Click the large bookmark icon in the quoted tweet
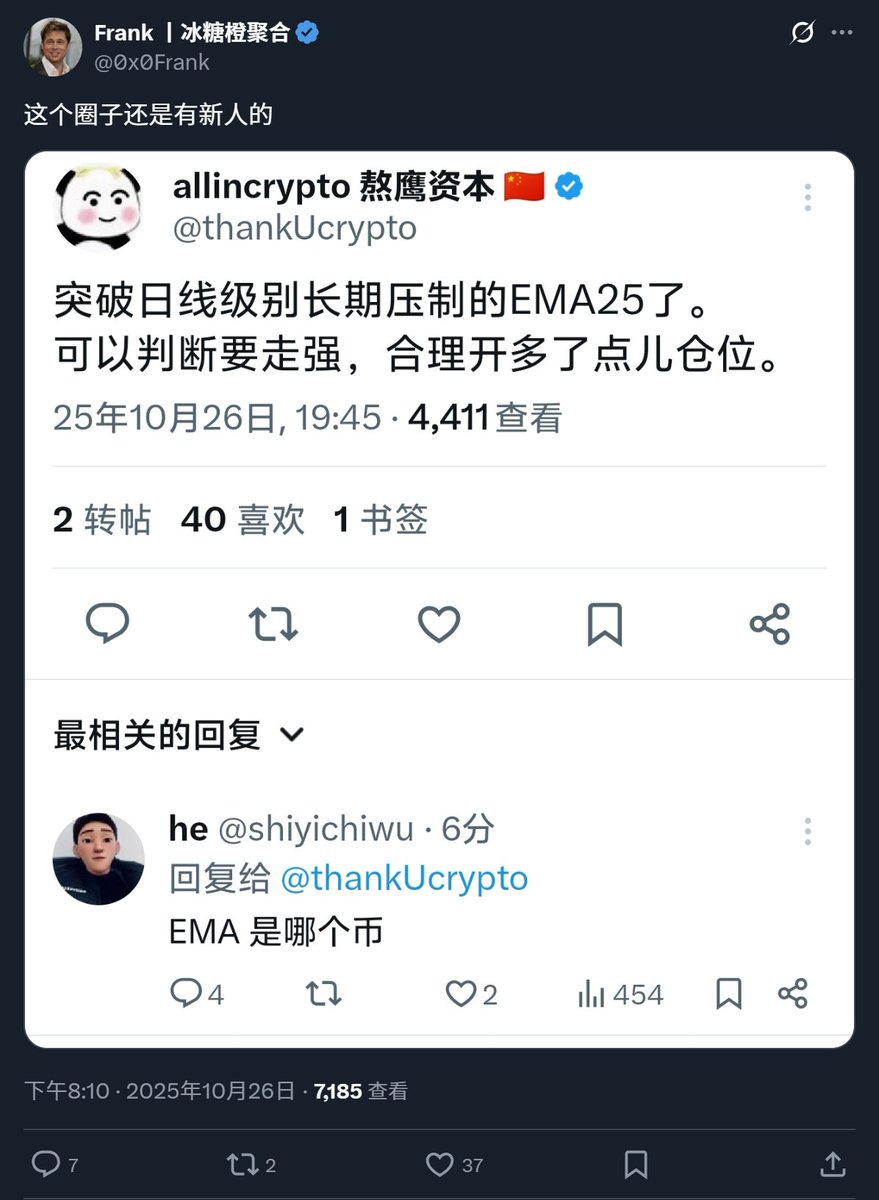Viewport: 879px width, 1200px height. pyautogui.click(x=604, y=624)
